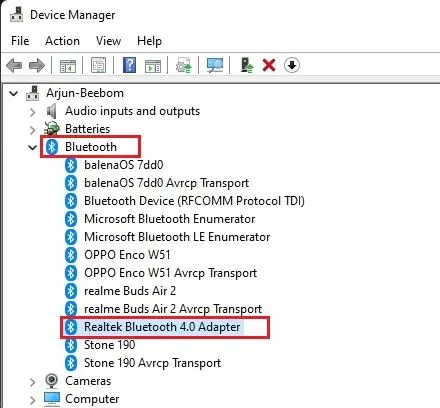Select Microsoft Bluetooth LE Enumerator

click(x=177, y=237)
